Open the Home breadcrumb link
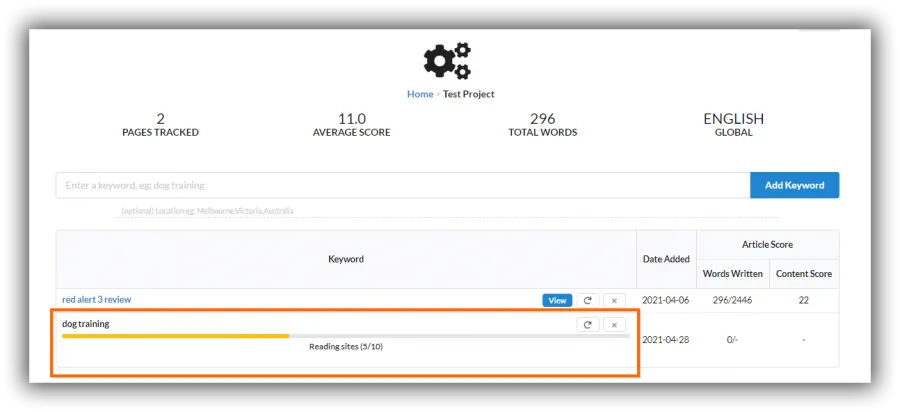This screenshot has height=412, width=900. 420,94
